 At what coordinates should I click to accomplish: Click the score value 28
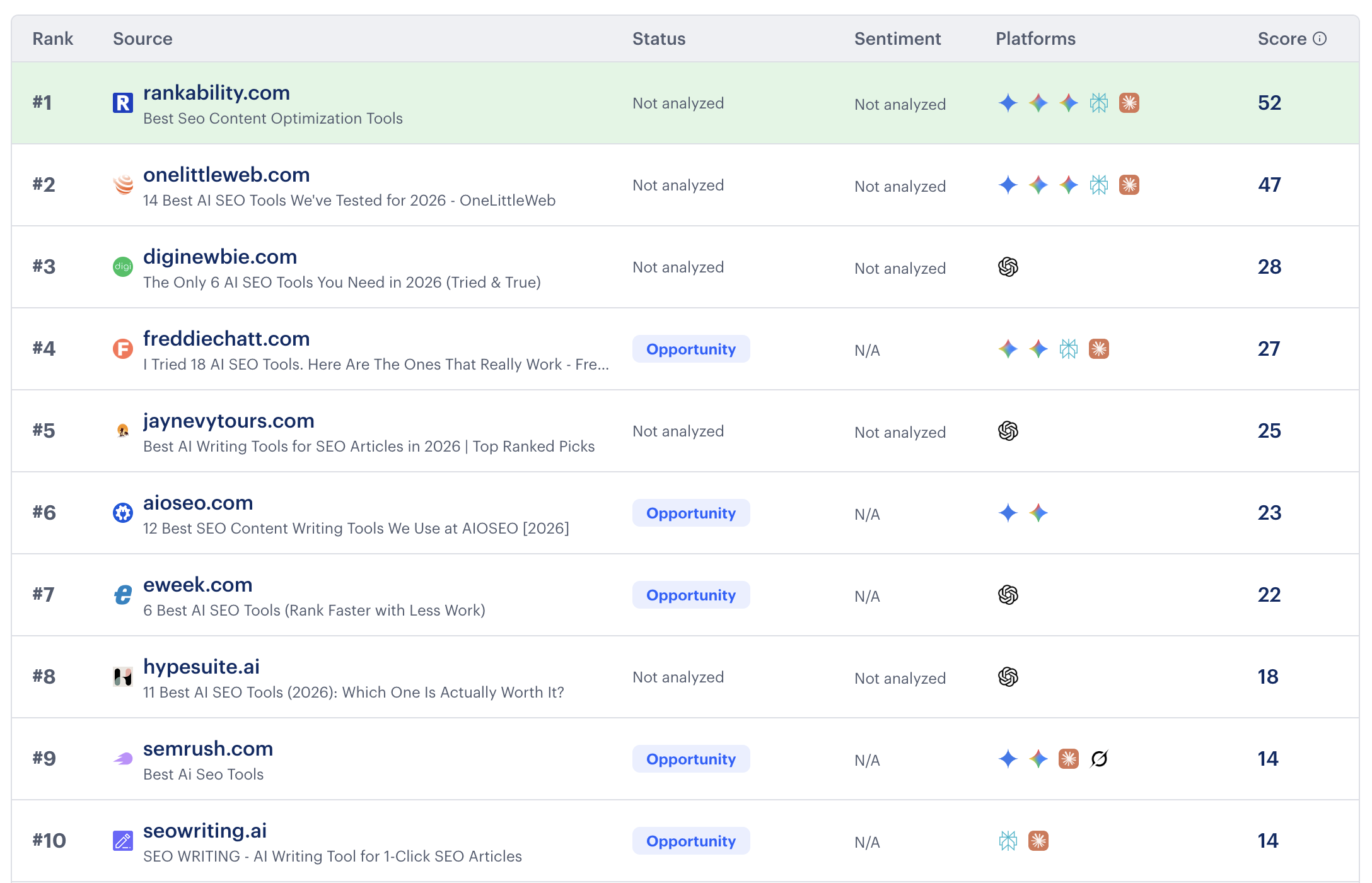(x=1269, y=267)
